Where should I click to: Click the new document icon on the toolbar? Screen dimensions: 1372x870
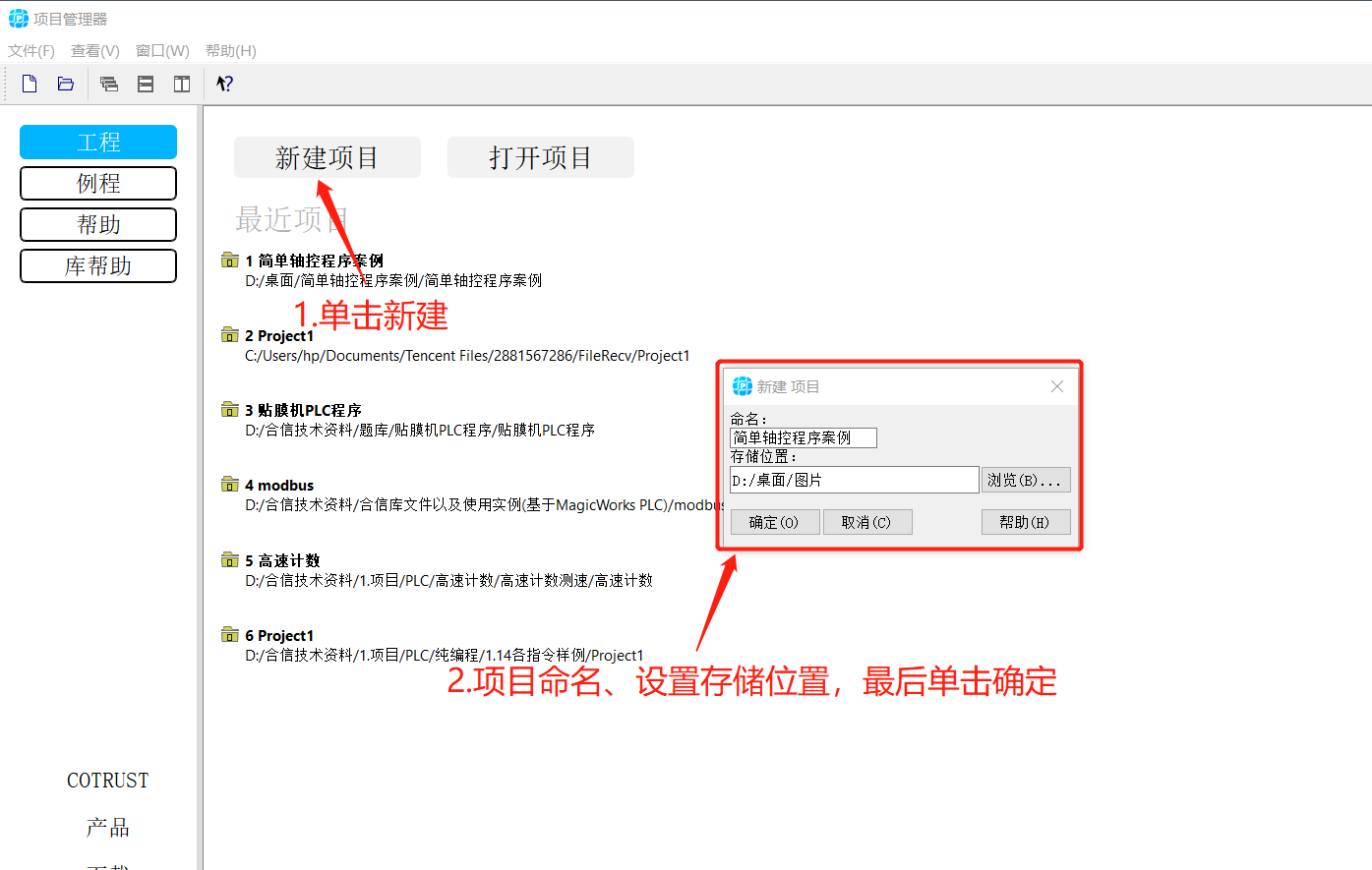(x=29, y=84)
